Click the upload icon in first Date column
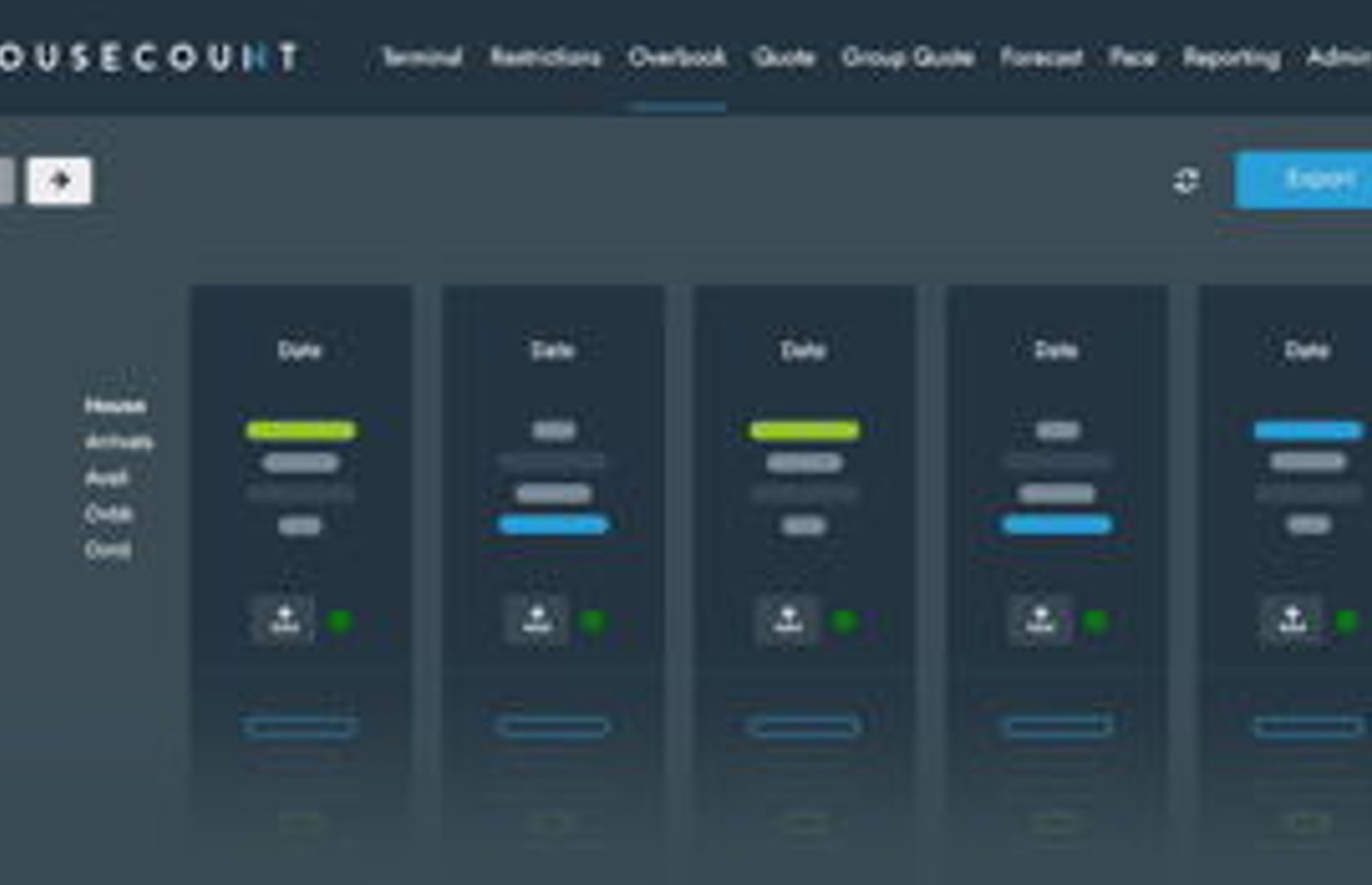This screenshot has width=1372, height=885. tap(284, 619)
